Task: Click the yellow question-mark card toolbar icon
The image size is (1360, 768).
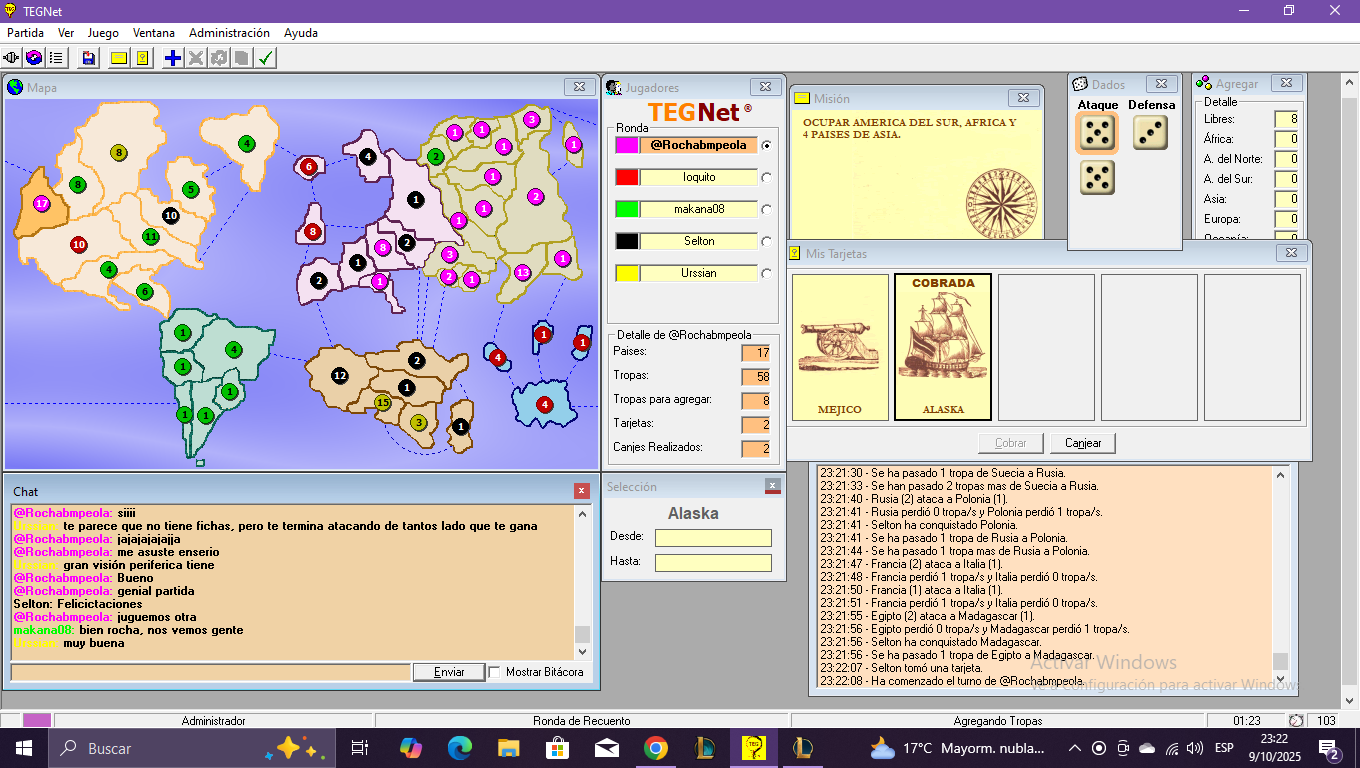Action: point(143,58)
